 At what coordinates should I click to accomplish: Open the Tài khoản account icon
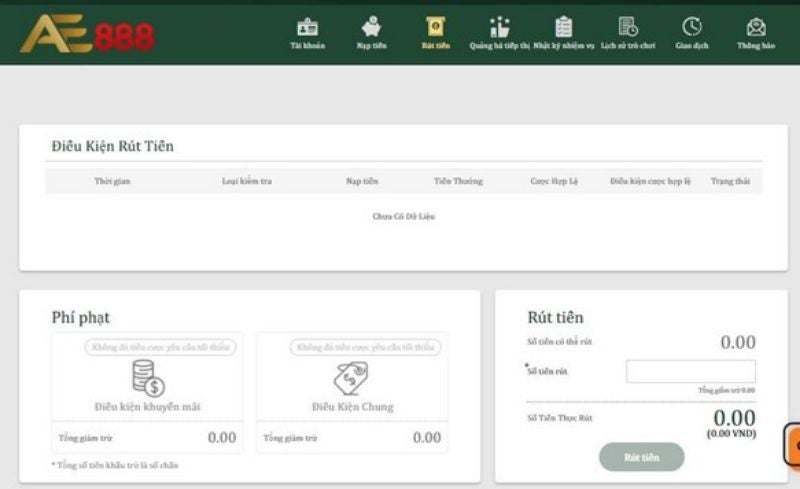pyautogui.click(x=307, y=29)
